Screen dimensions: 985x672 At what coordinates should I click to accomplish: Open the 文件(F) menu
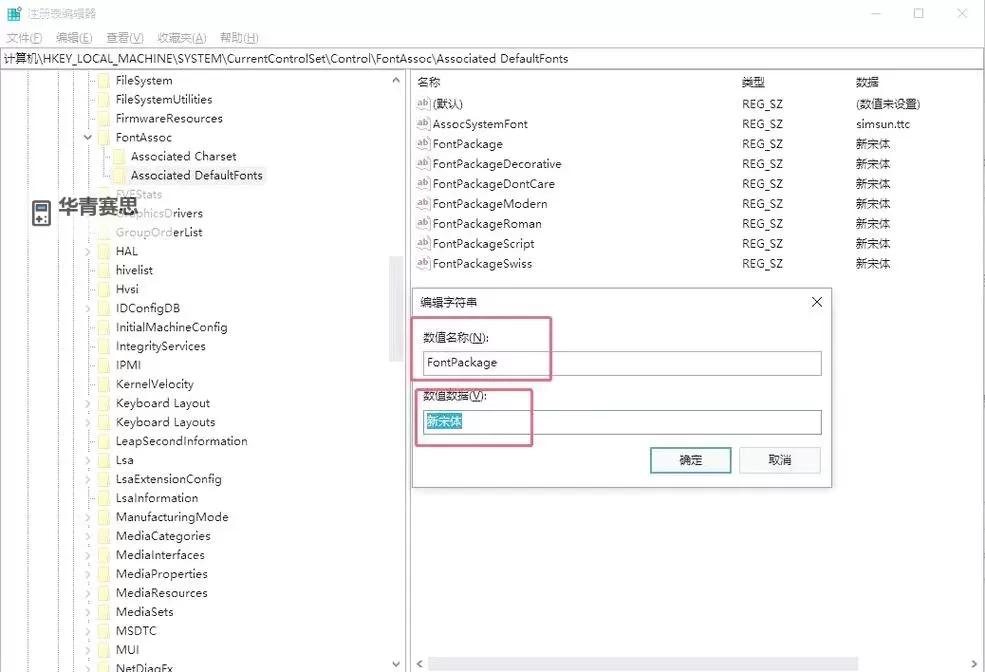coord(24,38)
